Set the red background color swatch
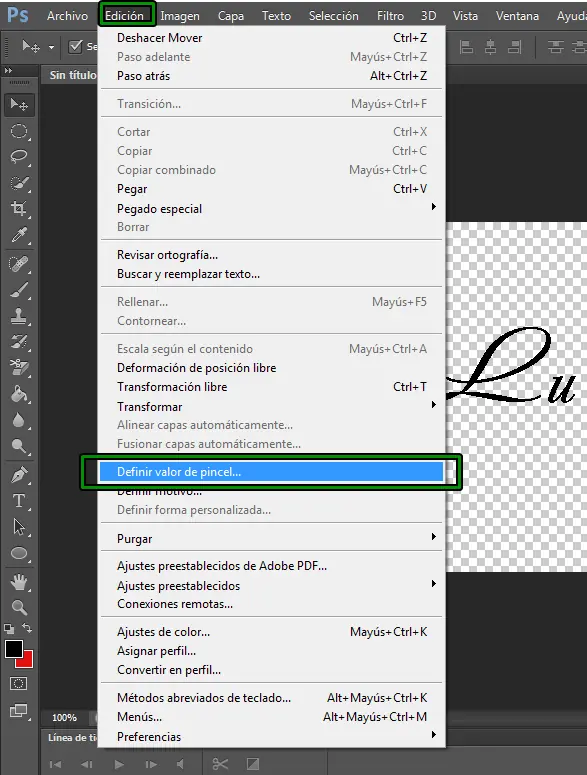The height and width of the screenshot is (775, 587). tap(27, 661)
